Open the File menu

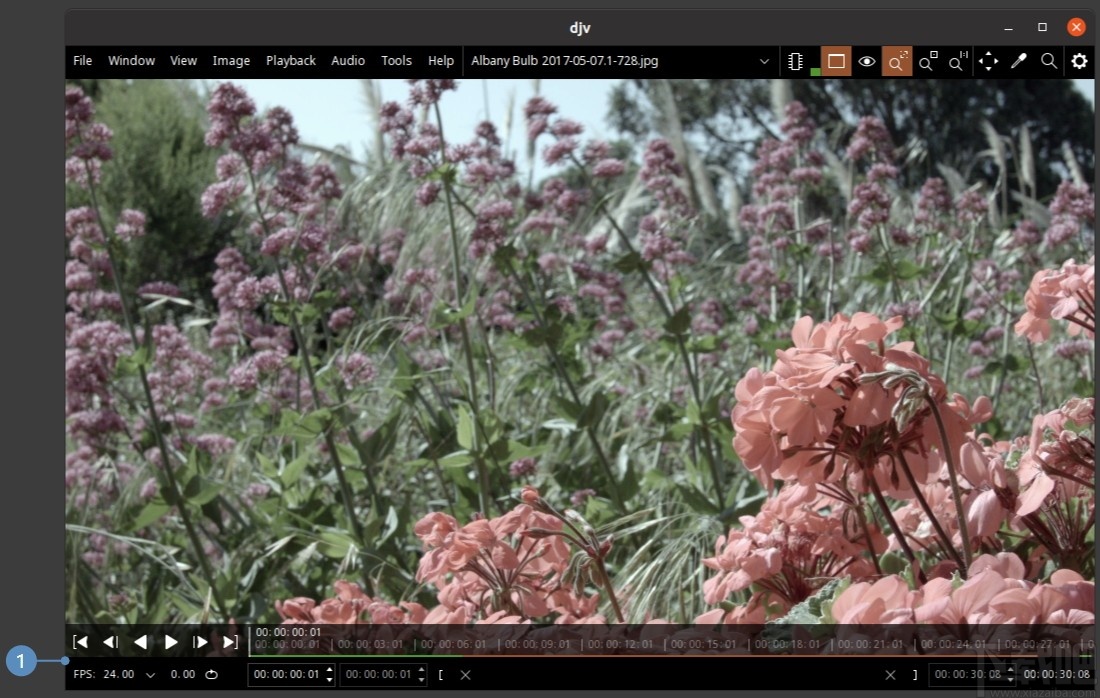tap(82, 61)
